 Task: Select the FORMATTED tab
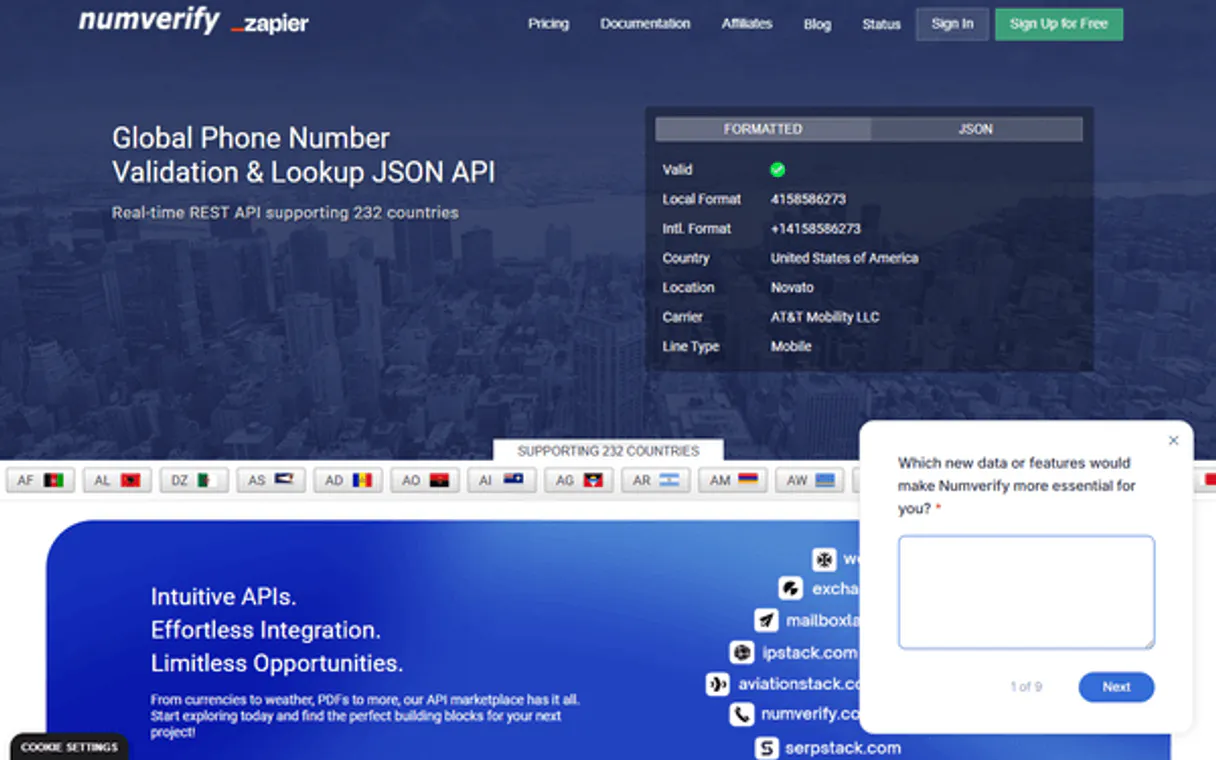pyautogui.click(x=762, y=129)
